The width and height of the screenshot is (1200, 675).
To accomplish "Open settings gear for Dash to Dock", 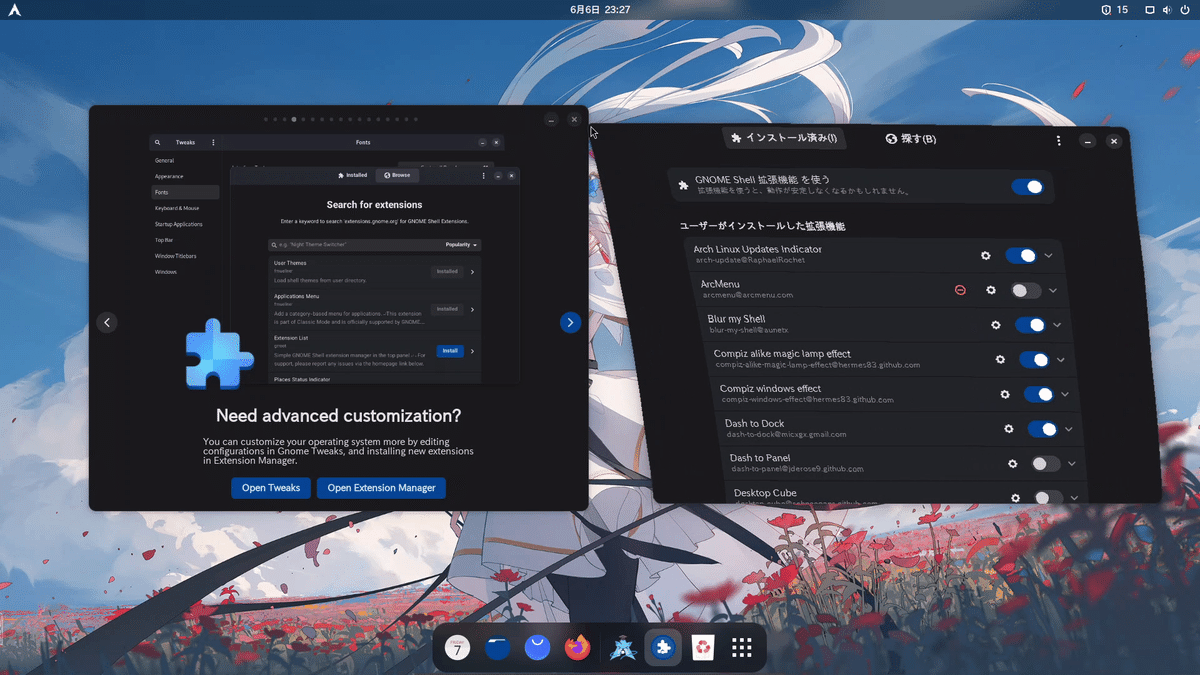I will [1009, 429].
